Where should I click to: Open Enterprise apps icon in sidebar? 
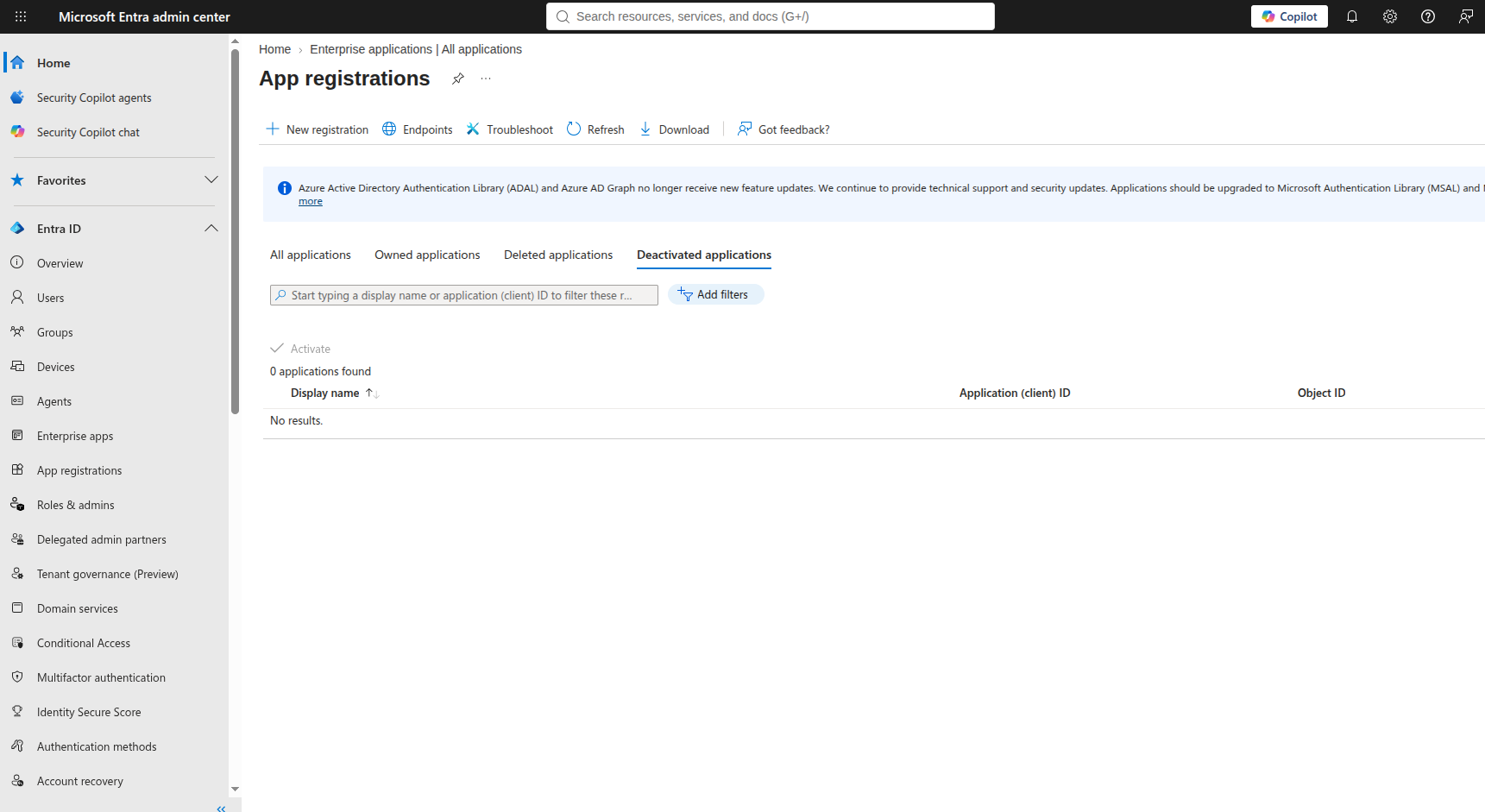click(17, 435)
